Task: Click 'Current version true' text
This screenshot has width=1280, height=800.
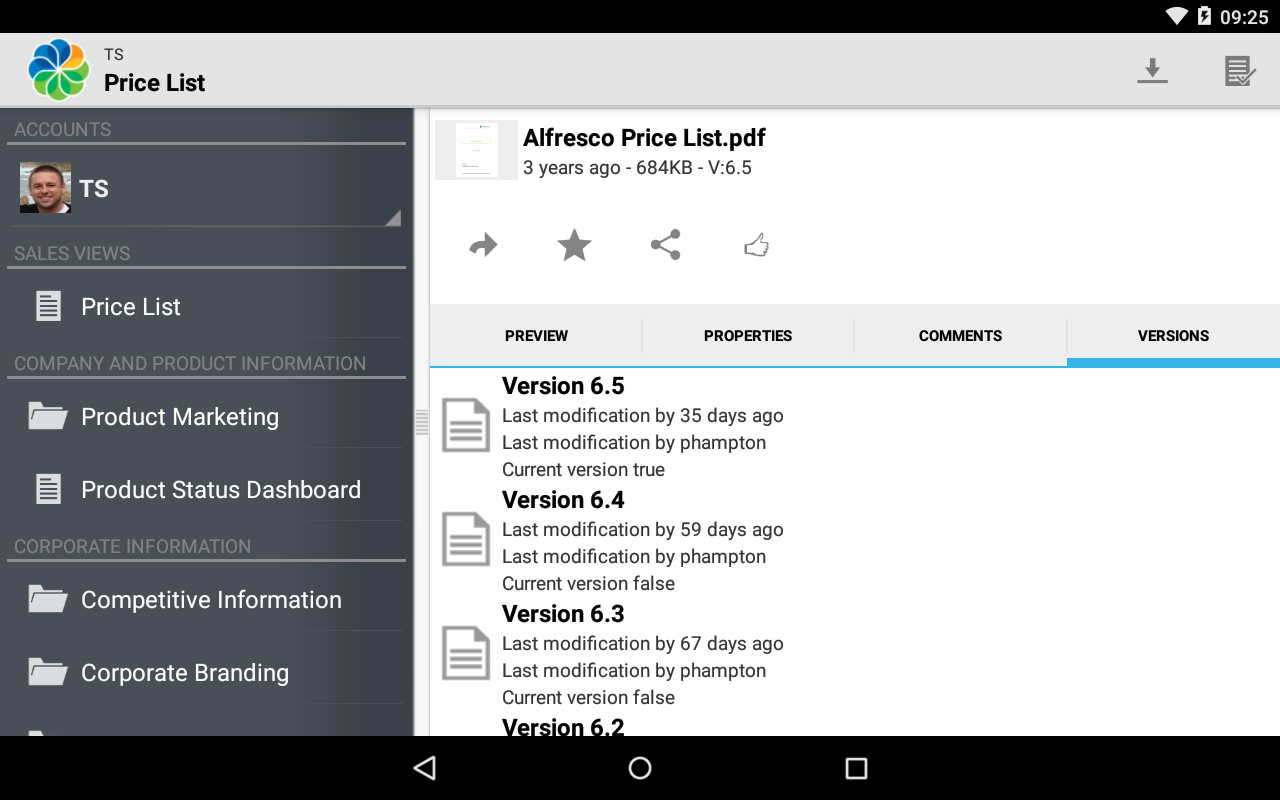Action: point(583,470)
